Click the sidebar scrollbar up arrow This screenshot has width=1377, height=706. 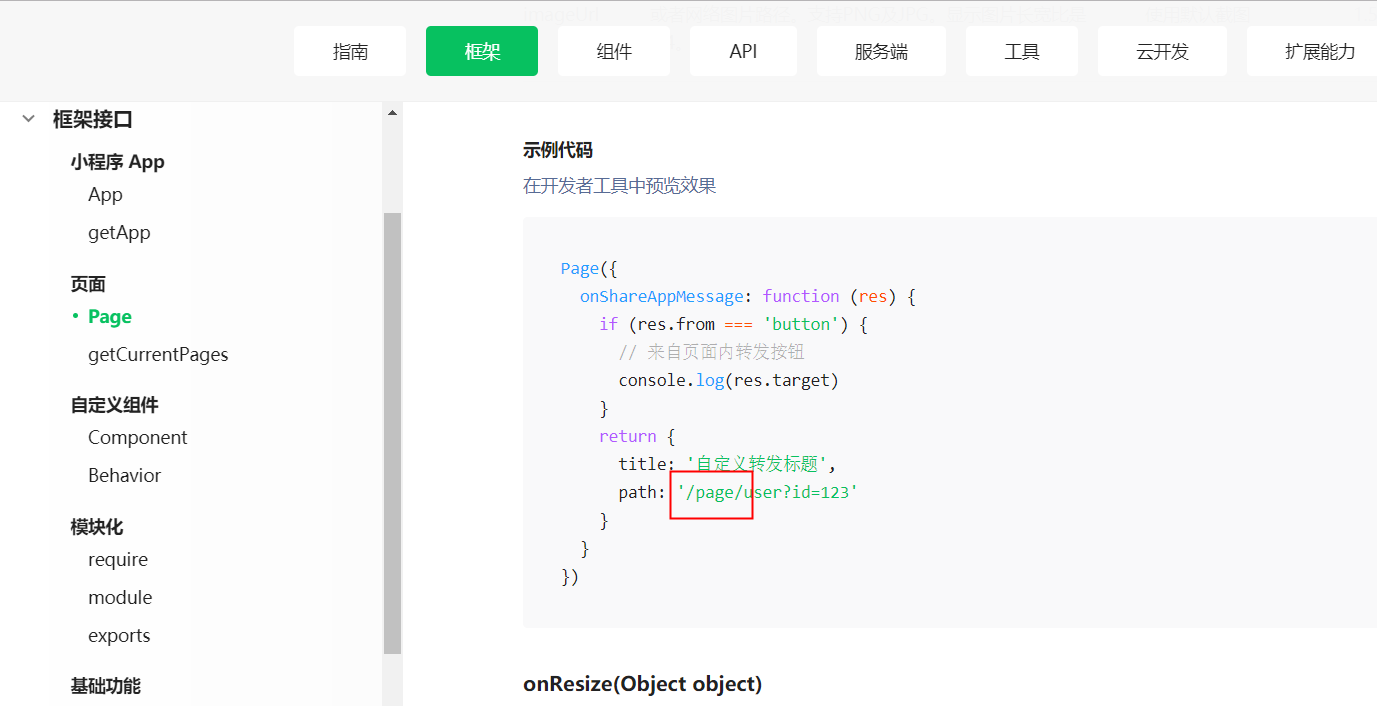pos(392,113)
